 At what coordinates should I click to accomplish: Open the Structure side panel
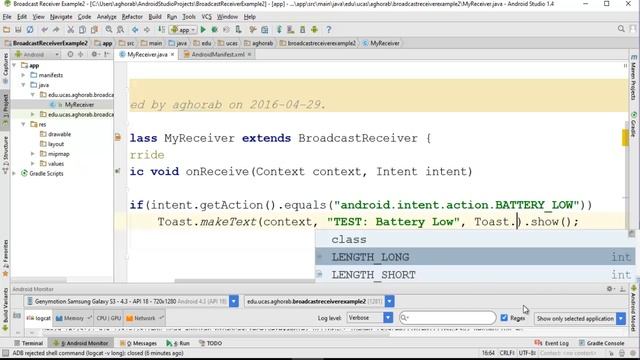coord(5,155)
